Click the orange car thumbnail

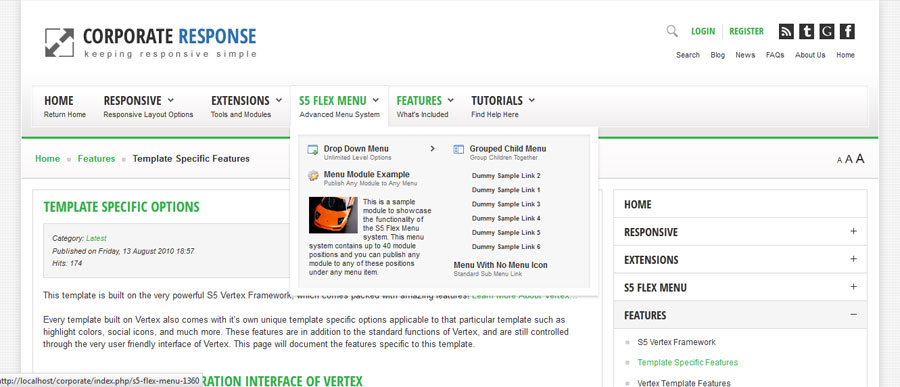pos(333,215)
